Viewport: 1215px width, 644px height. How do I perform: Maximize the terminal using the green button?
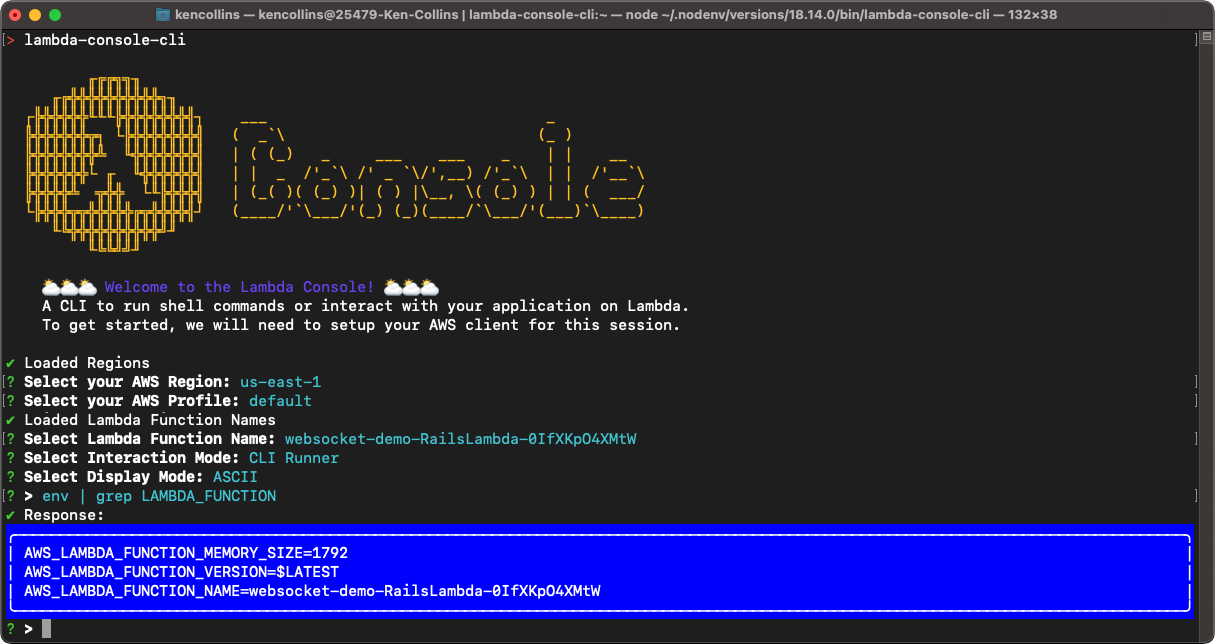point(55,15)
